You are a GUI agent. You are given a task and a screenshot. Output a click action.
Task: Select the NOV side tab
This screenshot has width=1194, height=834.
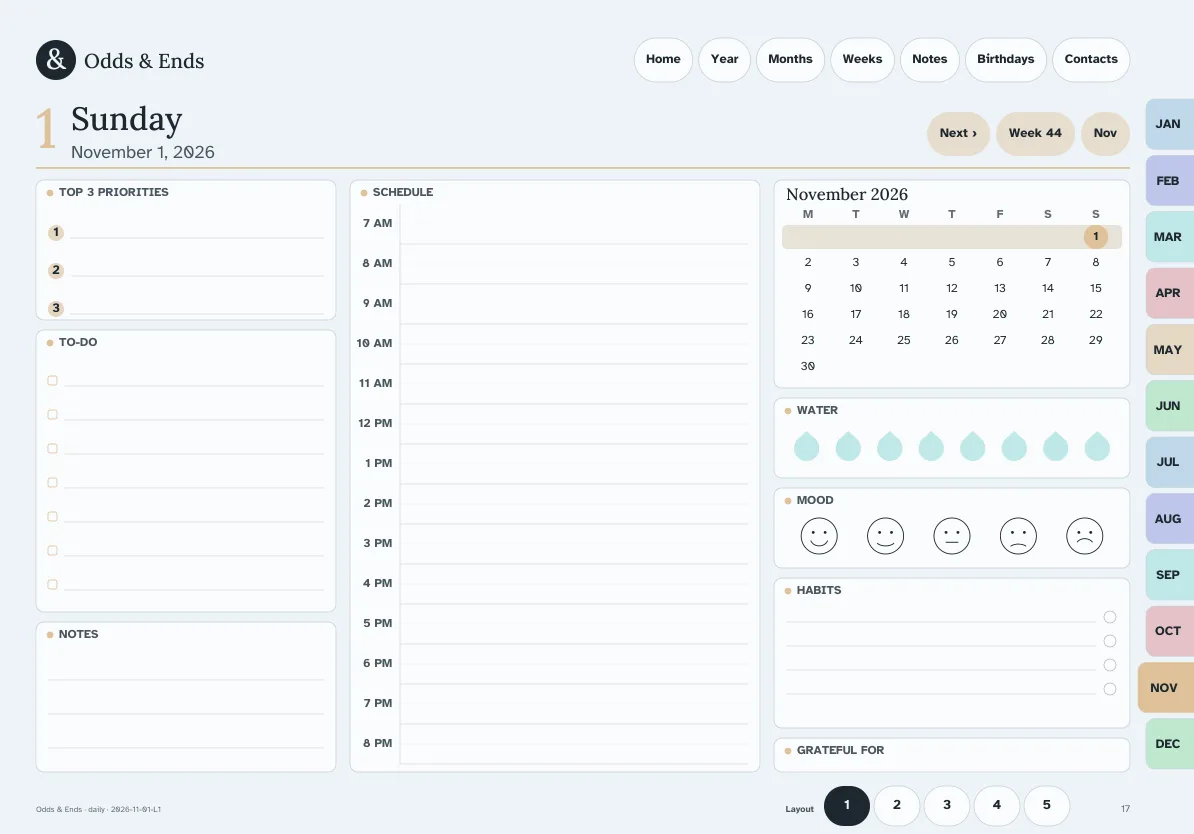[1166, 688]
